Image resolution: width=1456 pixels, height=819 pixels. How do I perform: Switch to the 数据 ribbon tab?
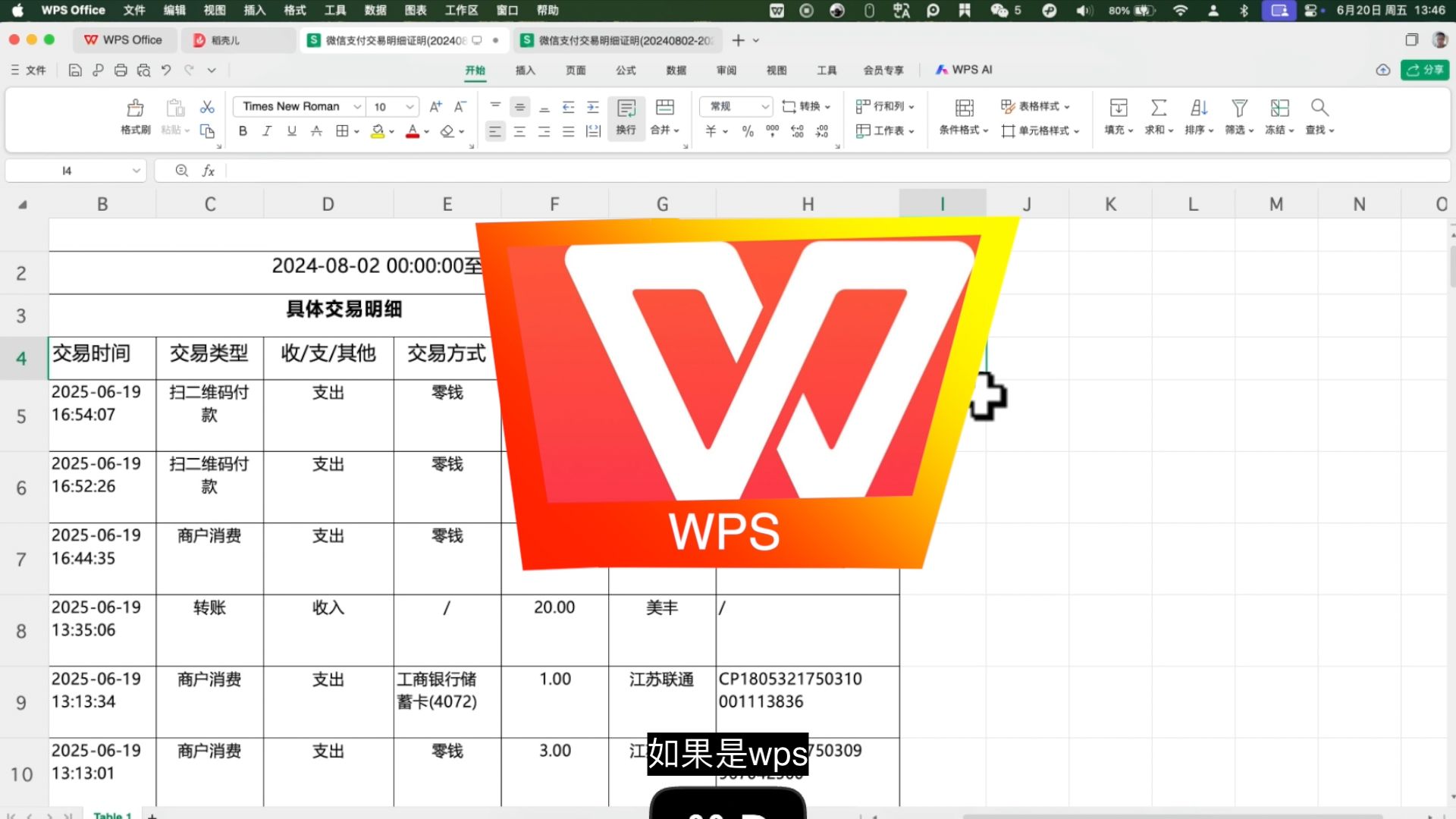click(x=676, y=70)
